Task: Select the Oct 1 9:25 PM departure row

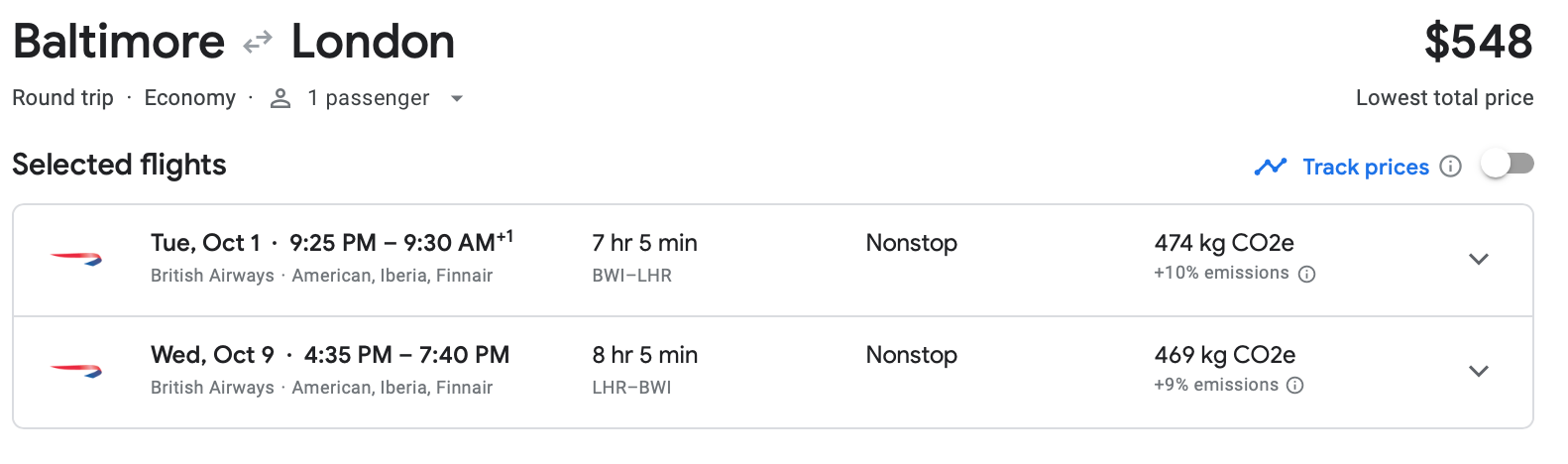Action: (x=331, y=243)
